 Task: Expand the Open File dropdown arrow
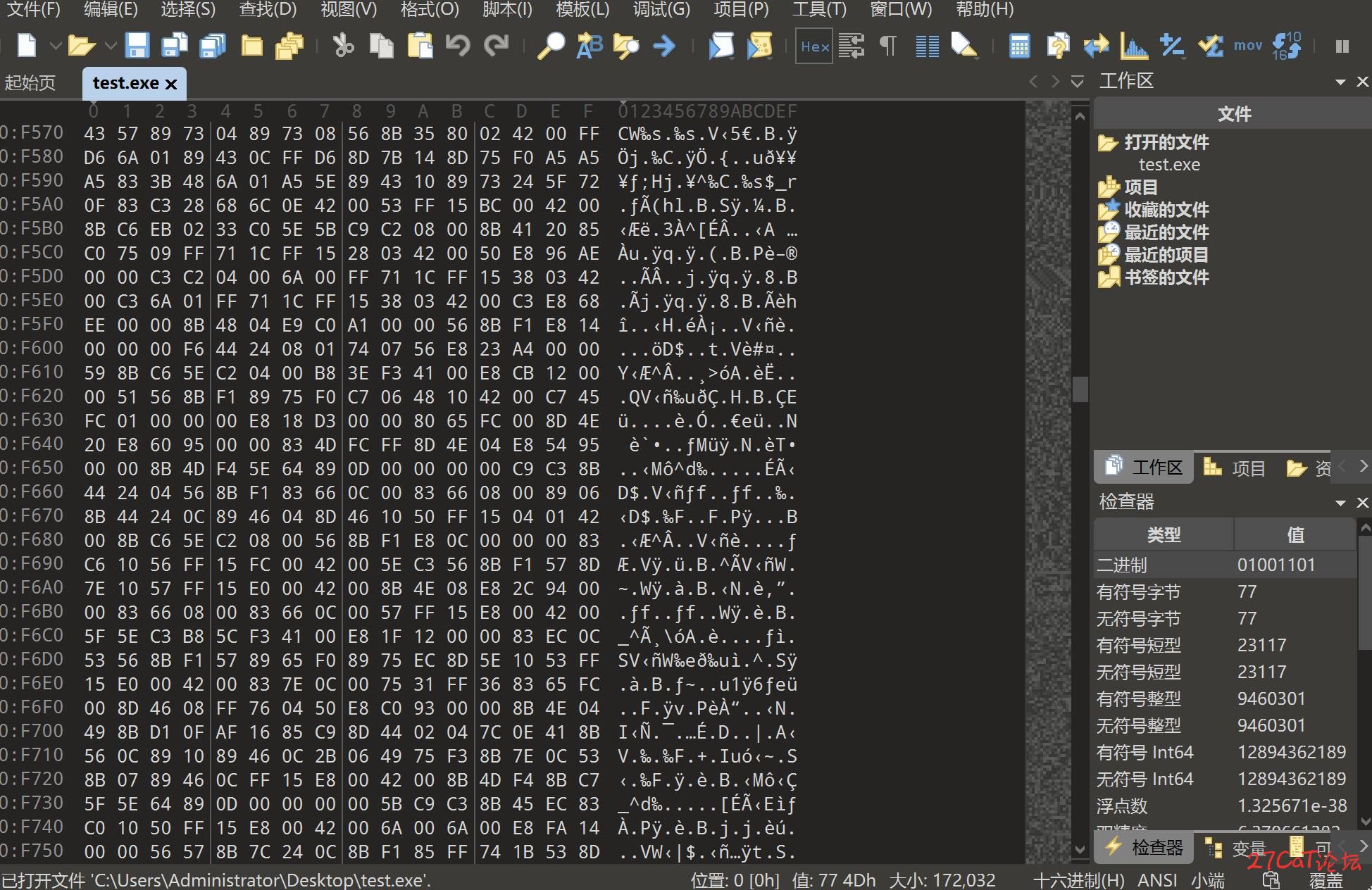pyautogui.click(x=110, y=46)
